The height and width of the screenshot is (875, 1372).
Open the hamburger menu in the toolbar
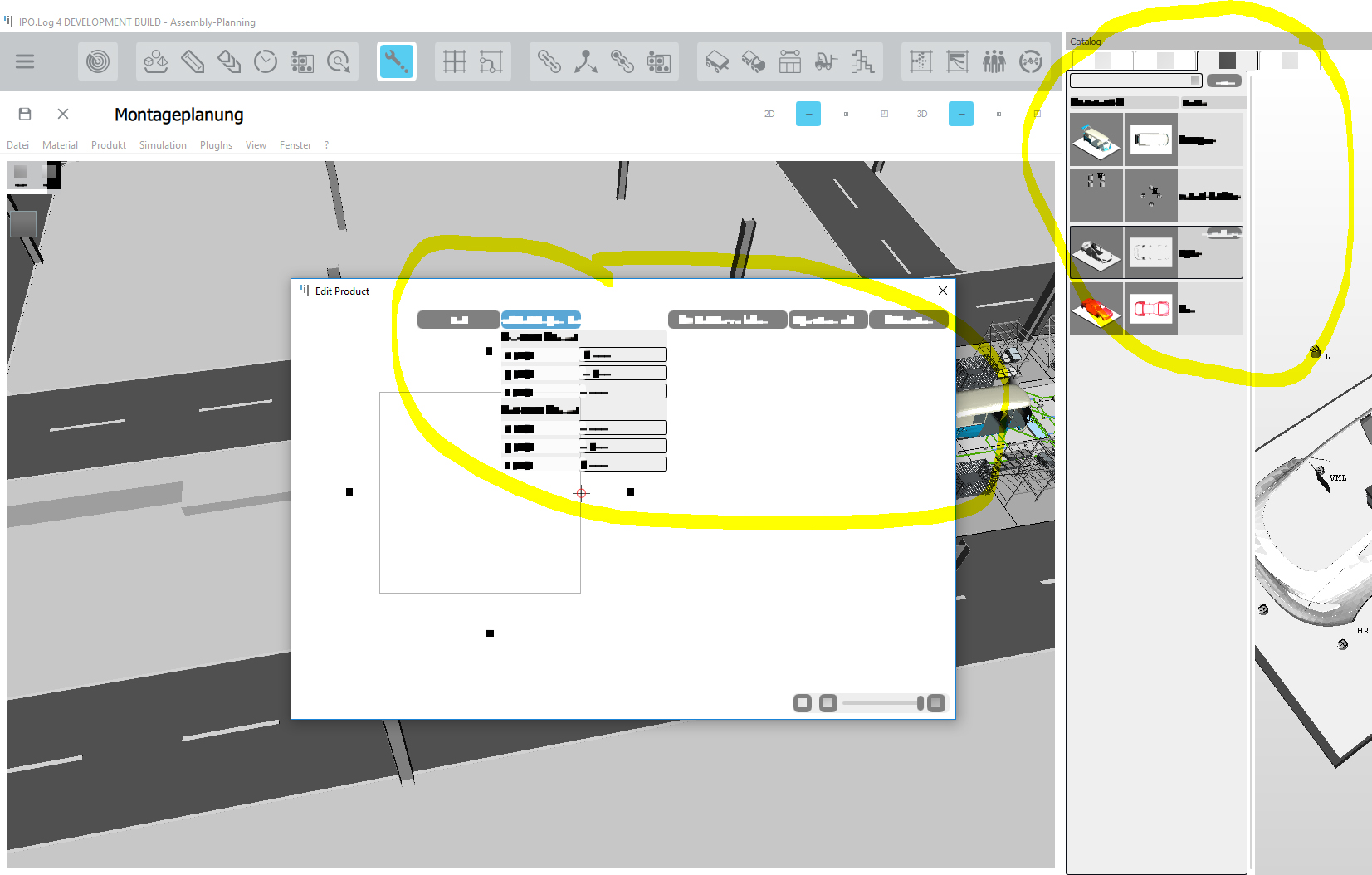pyautogui.click(x=25, y=61)
